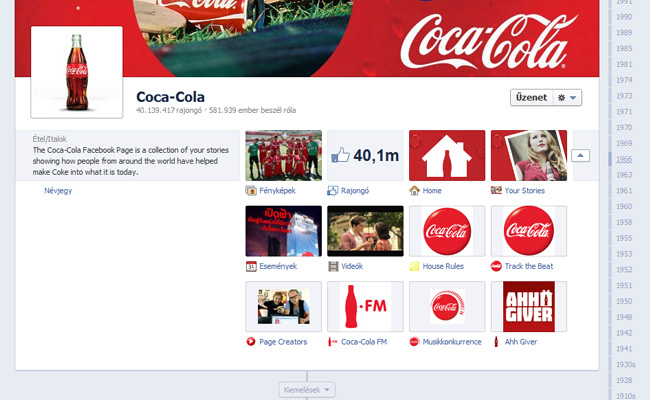Image resolution: width=650 pixels, height=400 pixels.
Task: Jump to 1963 on the timeline
Action: 624,175
